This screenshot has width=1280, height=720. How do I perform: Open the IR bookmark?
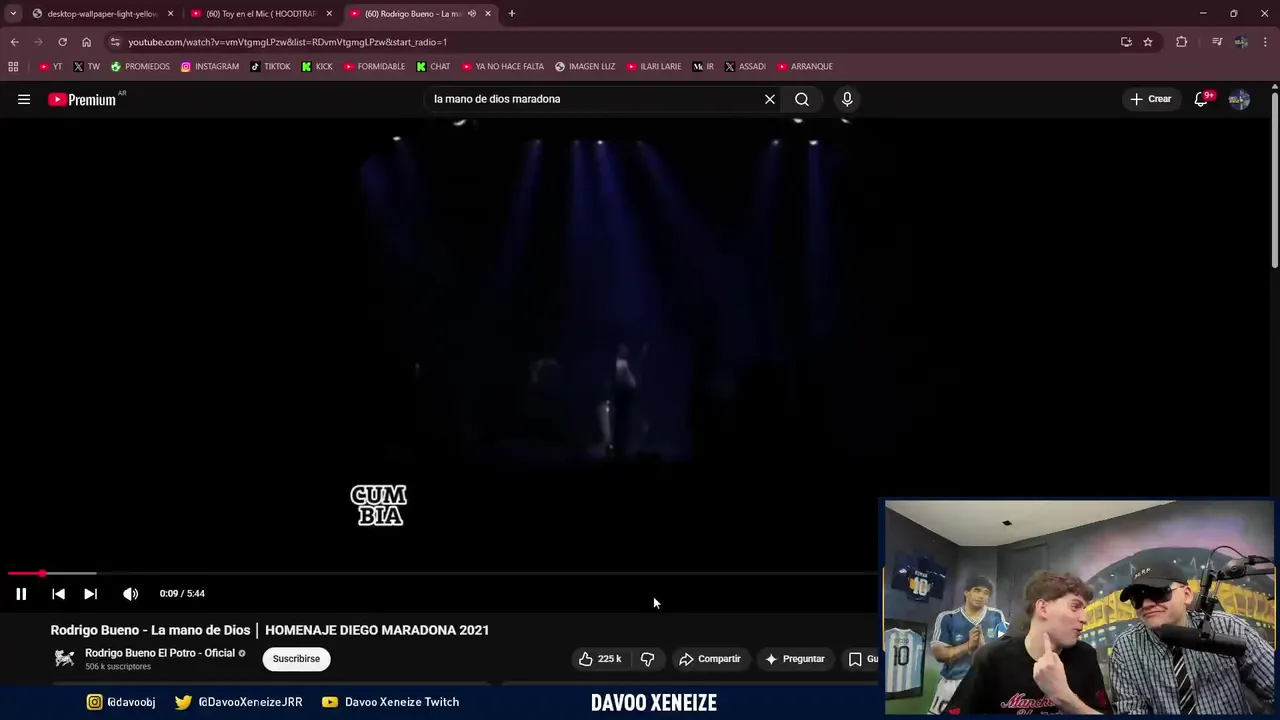tap(703, 67)
